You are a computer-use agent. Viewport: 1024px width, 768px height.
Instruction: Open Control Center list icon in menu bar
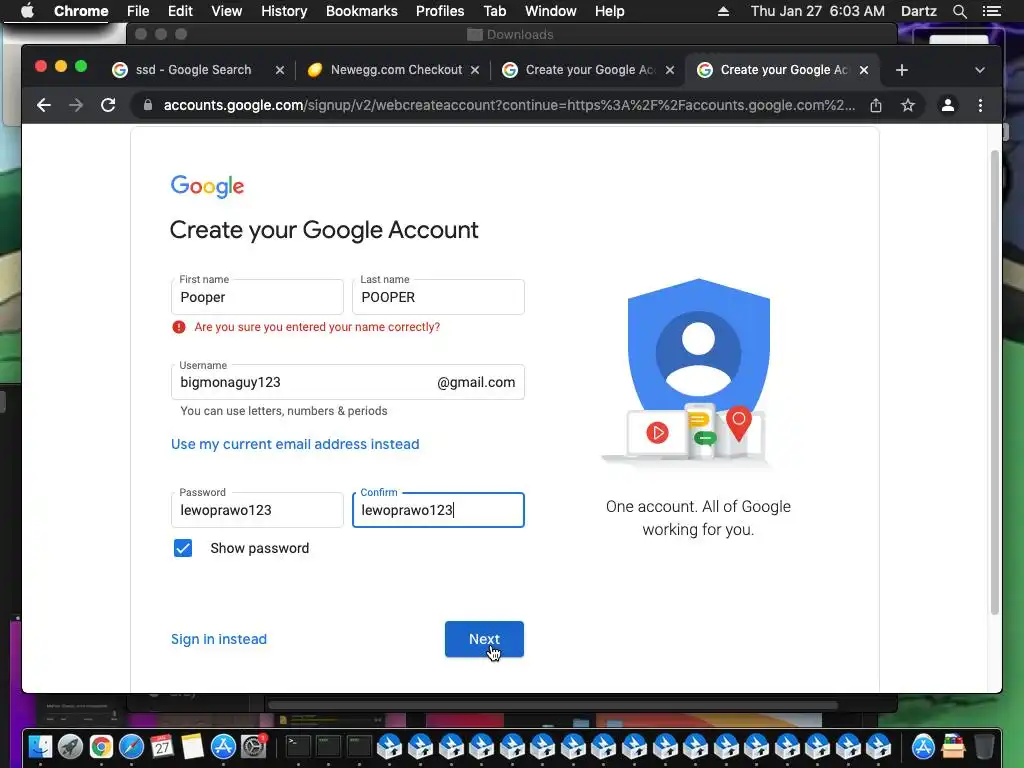991,11
